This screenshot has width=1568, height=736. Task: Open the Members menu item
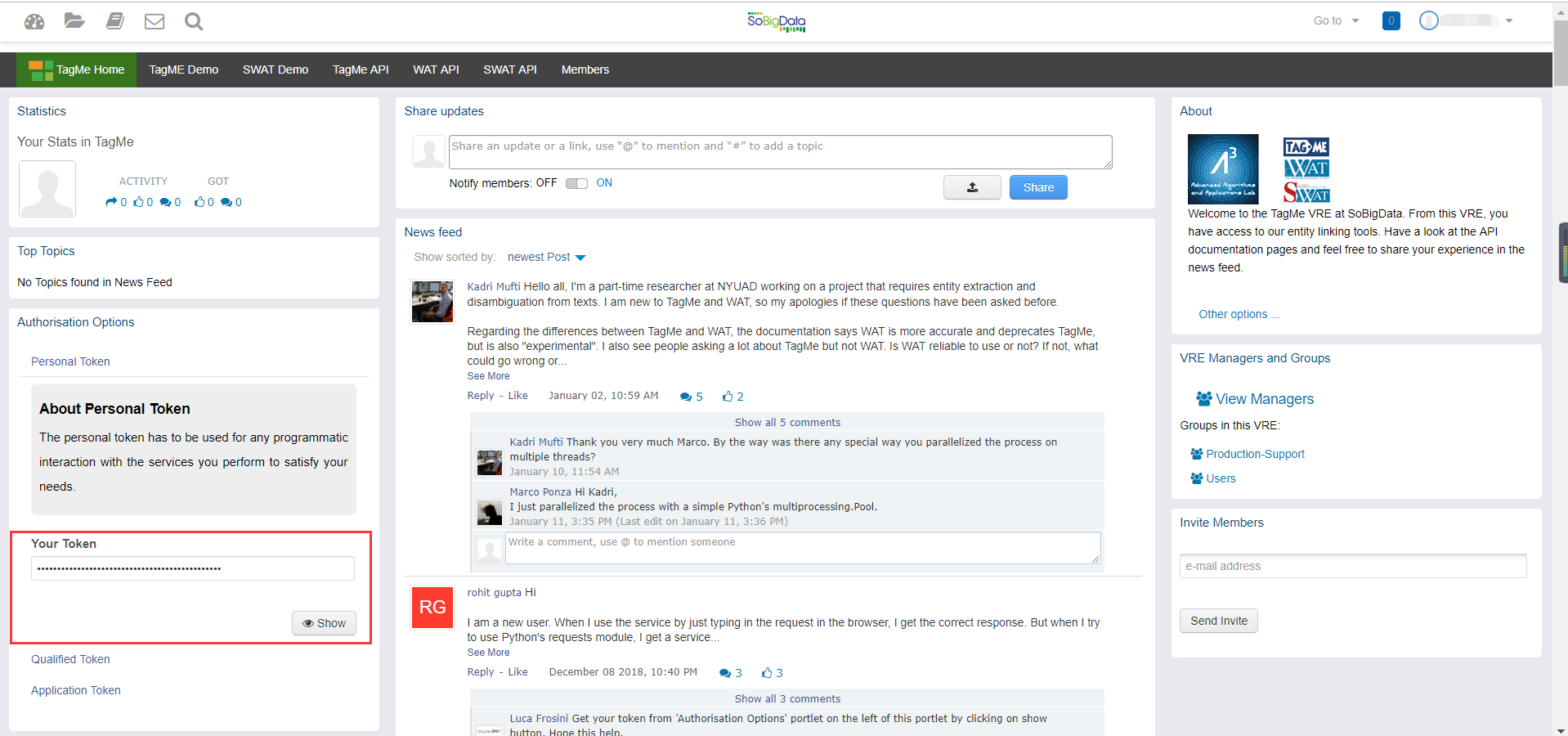pyautogui.click(x=585, y=70)
